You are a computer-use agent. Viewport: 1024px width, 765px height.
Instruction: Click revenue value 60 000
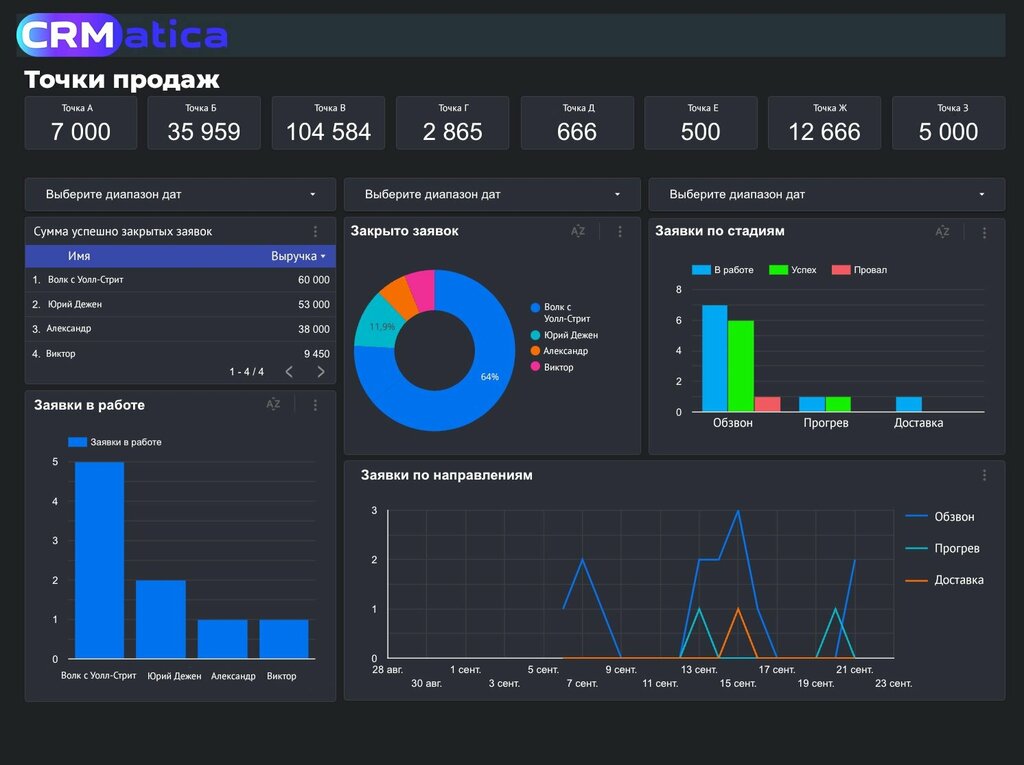click(313, 280)
